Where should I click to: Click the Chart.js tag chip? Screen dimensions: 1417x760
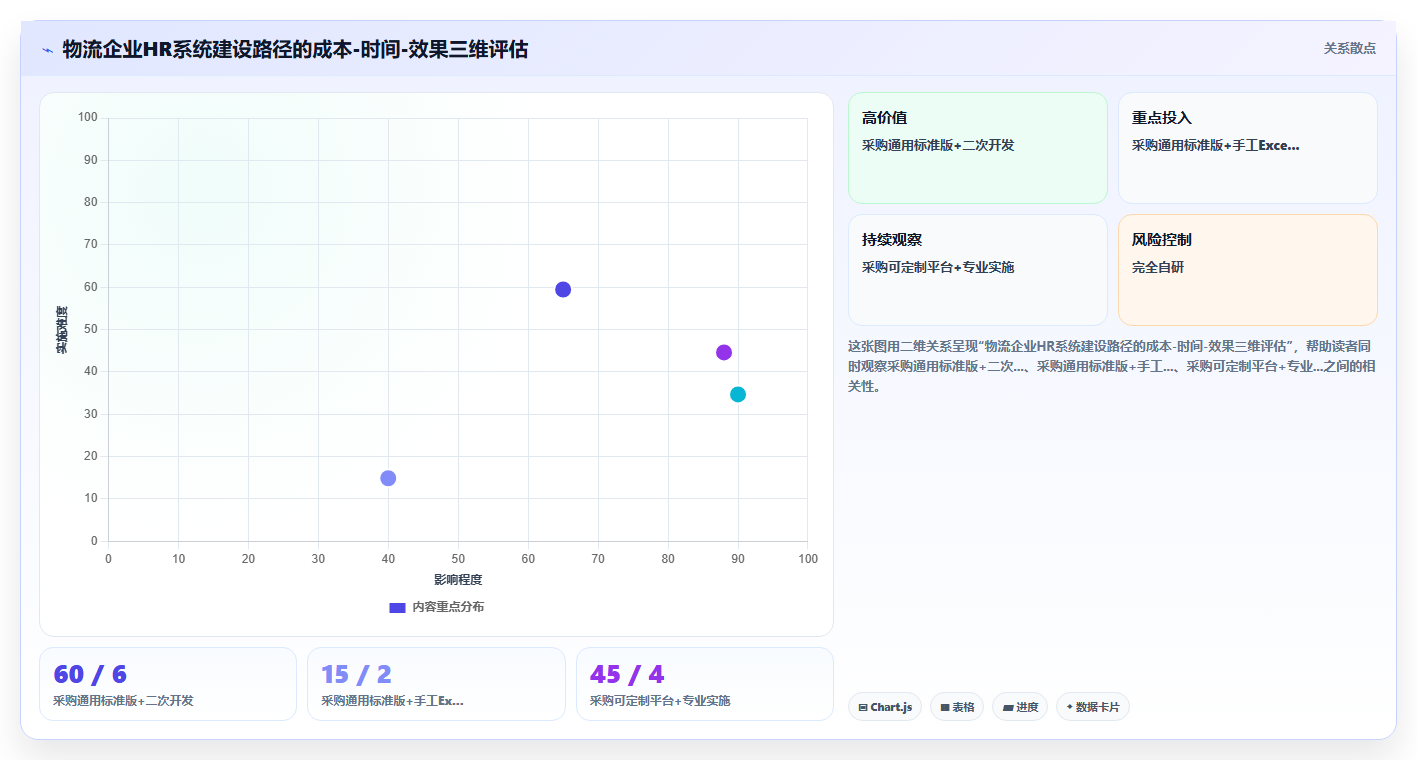[885, 707]
